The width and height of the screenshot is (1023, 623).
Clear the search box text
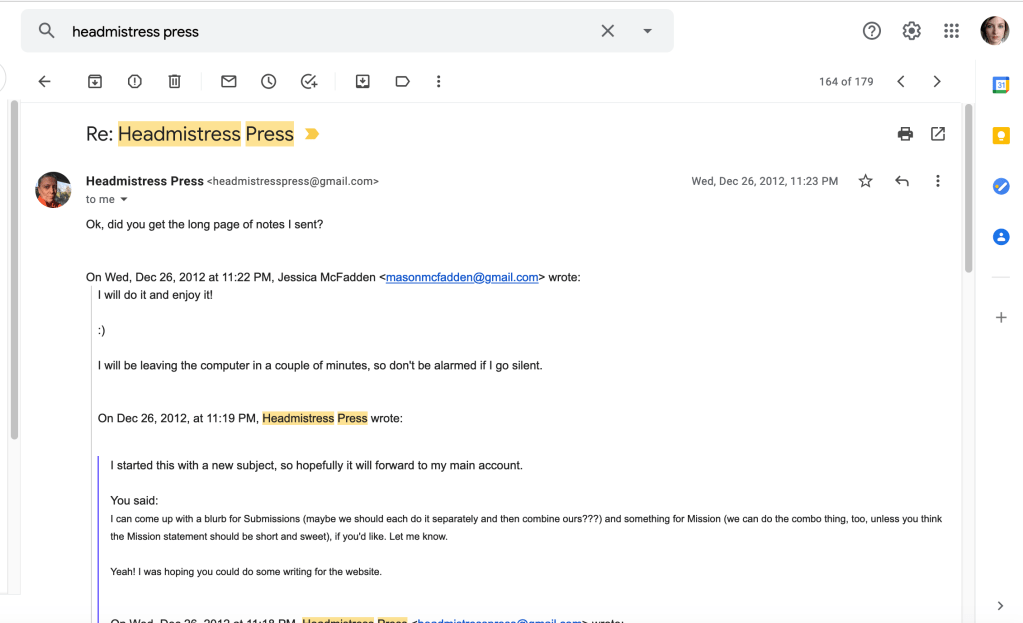point(607,31)
